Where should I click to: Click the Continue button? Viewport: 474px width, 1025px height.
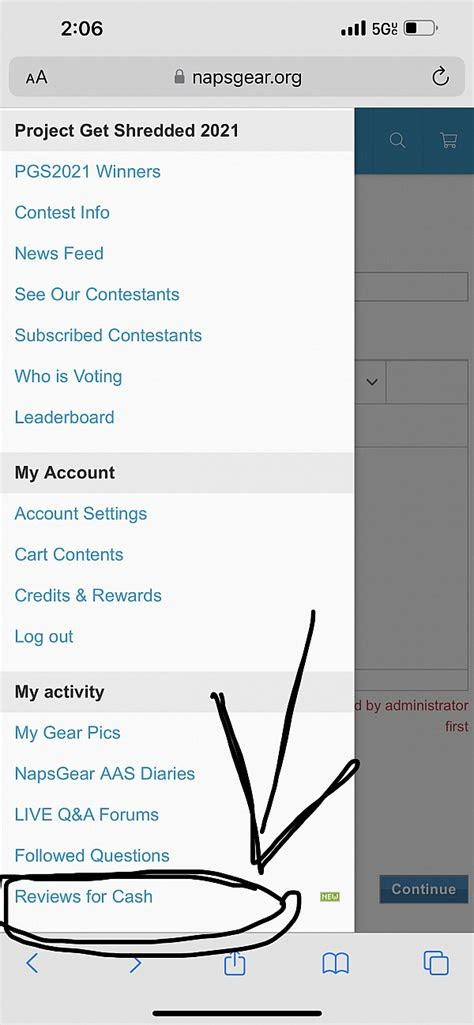(x=424, y=889)
